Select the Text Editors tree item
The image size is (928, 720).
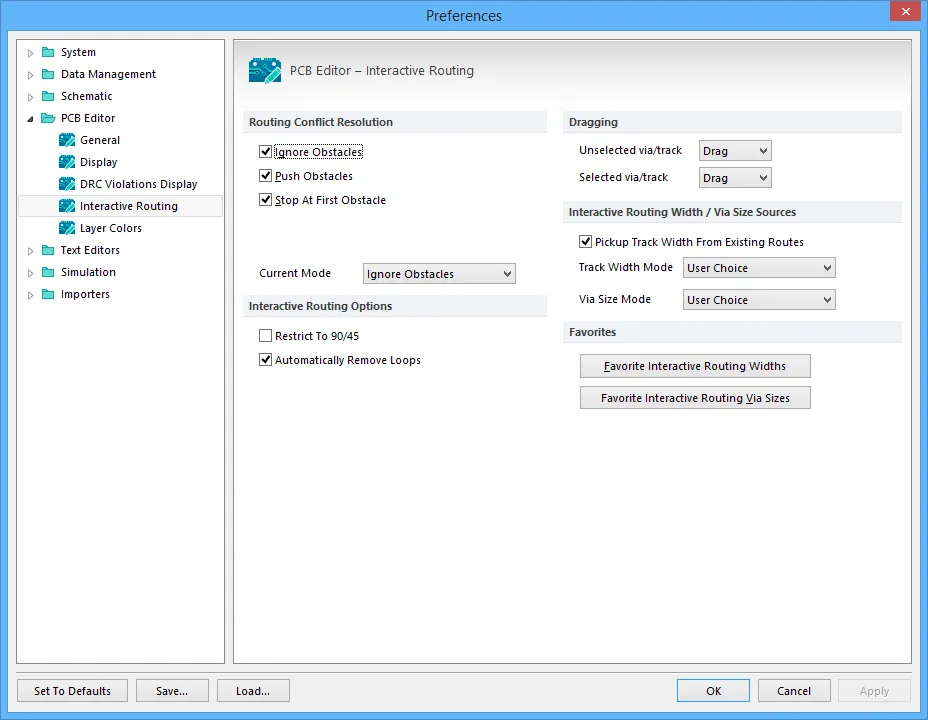(x=90, y=250)
